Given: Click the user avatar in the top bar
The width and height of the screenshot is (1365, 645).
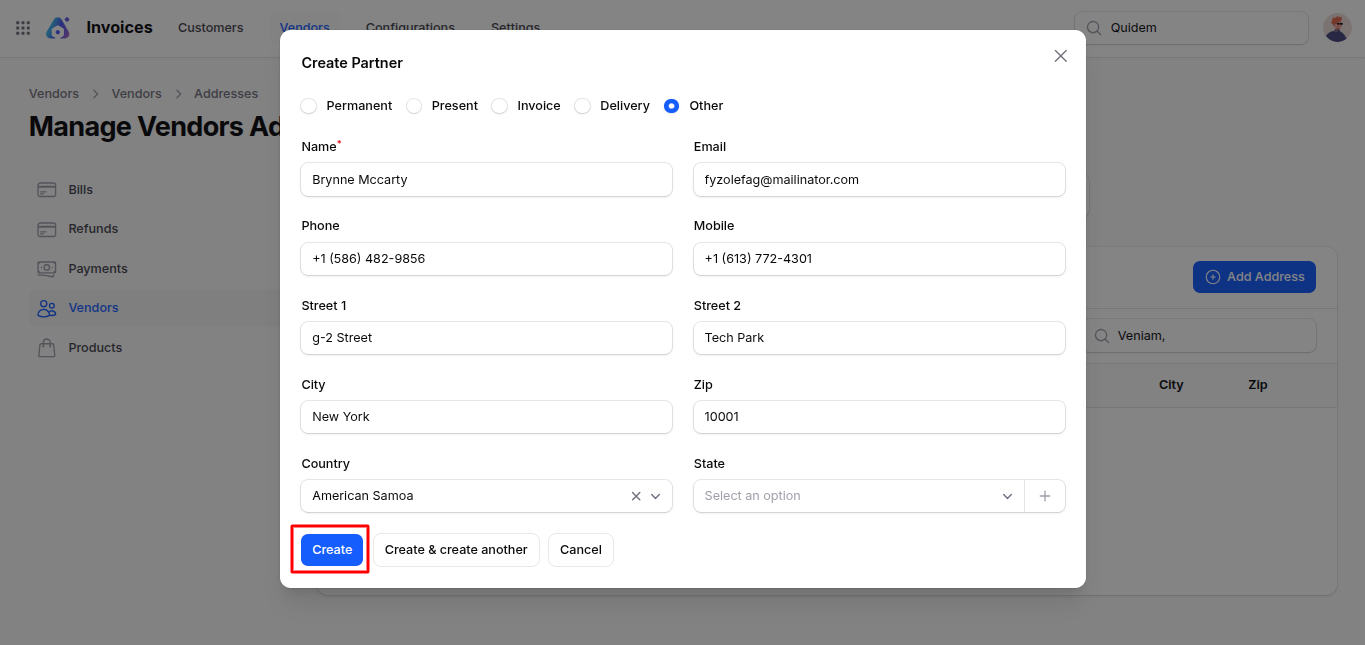Looking at the screenshot, I should coord(1337,27).
